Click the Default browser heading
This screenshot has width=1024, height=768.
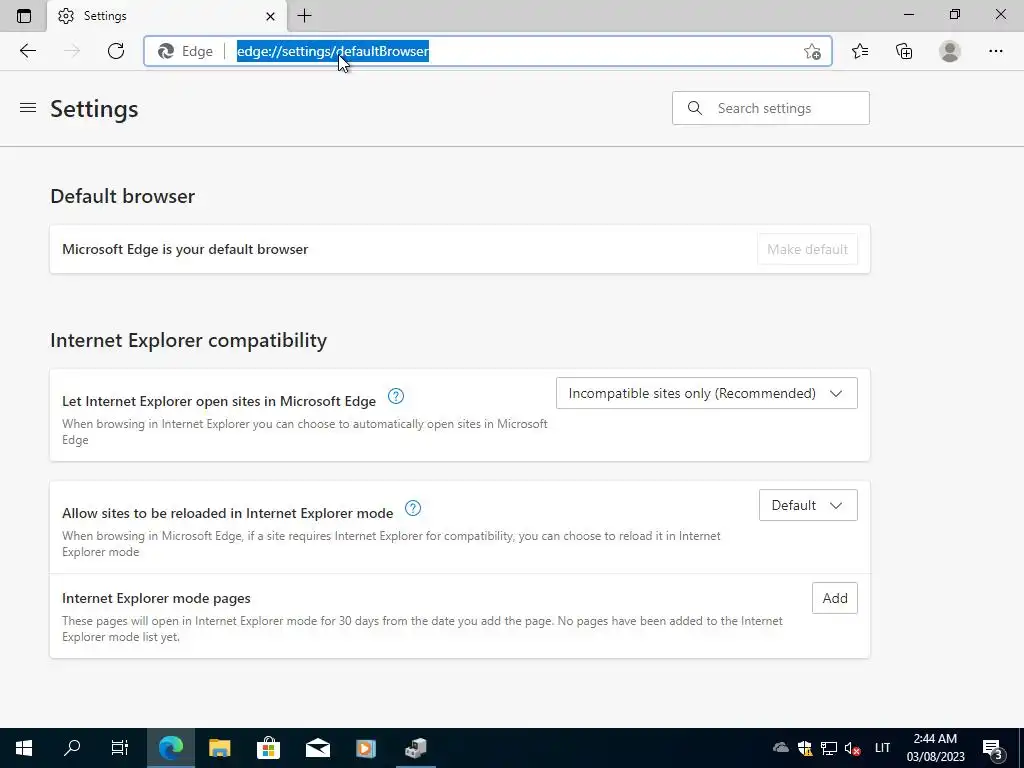click(x=123, y=196)
